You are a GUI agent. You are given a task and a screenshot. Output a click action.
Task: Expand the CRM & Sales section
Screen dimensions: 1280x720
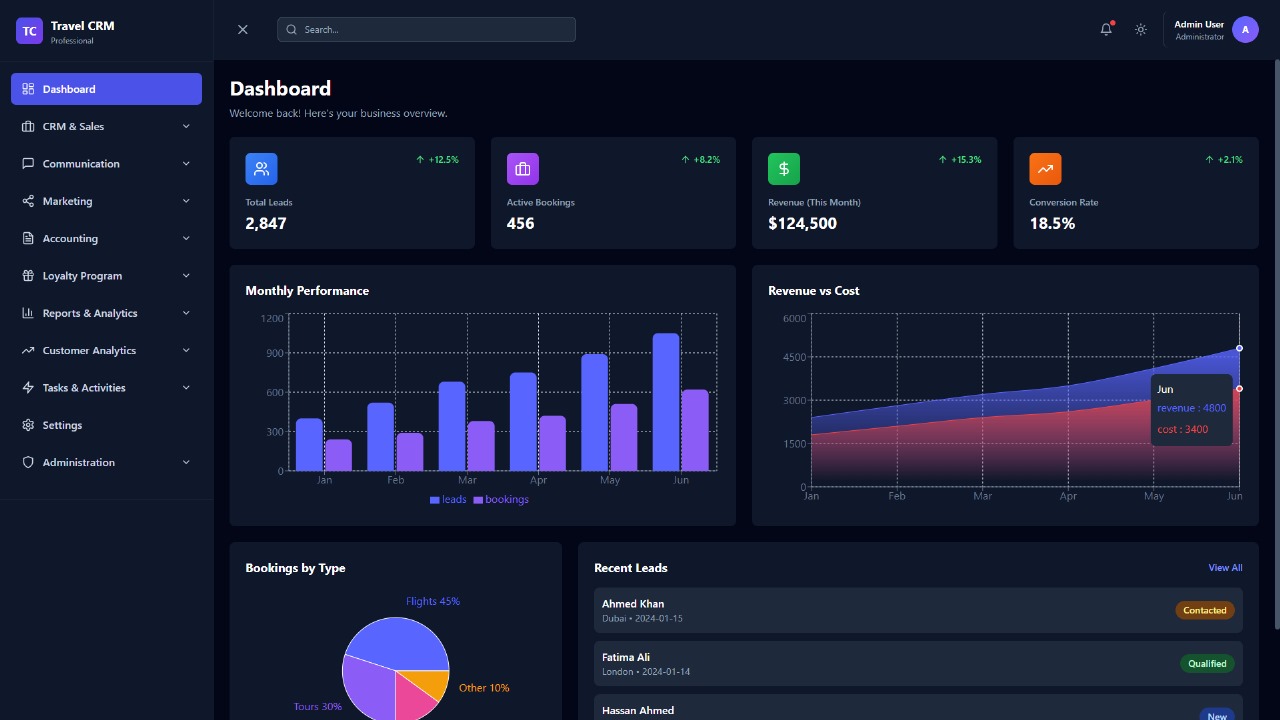point(105,126)
